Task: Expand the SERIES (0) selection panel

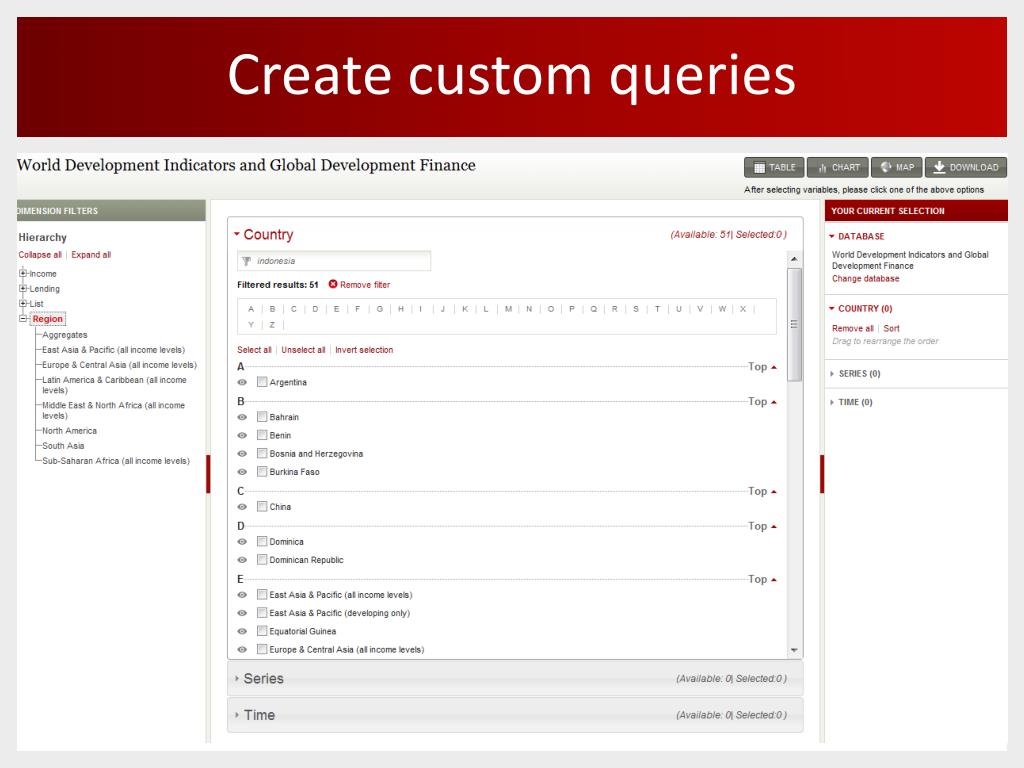Action: pos(832,374)
